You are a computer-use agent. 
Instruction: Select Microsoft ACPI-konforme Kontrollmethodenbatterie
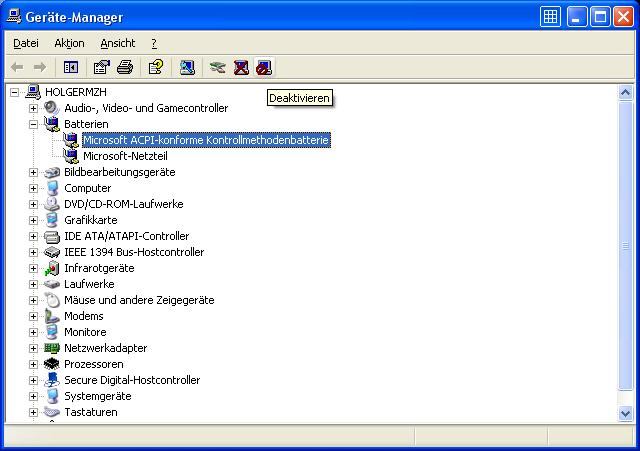point(206,140)
